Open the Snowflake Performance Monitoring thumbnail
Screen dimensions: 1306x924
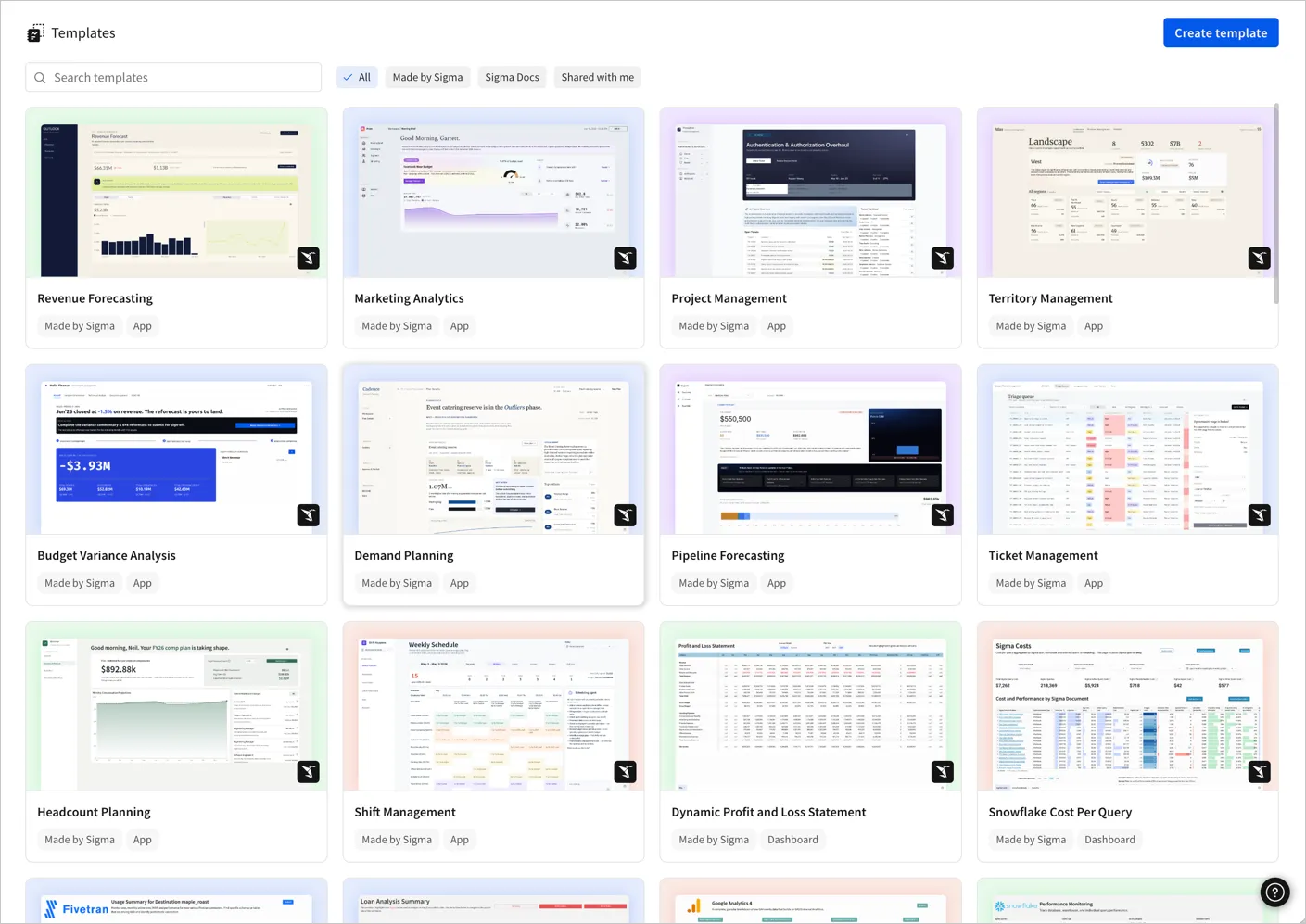pos(1128,901)
